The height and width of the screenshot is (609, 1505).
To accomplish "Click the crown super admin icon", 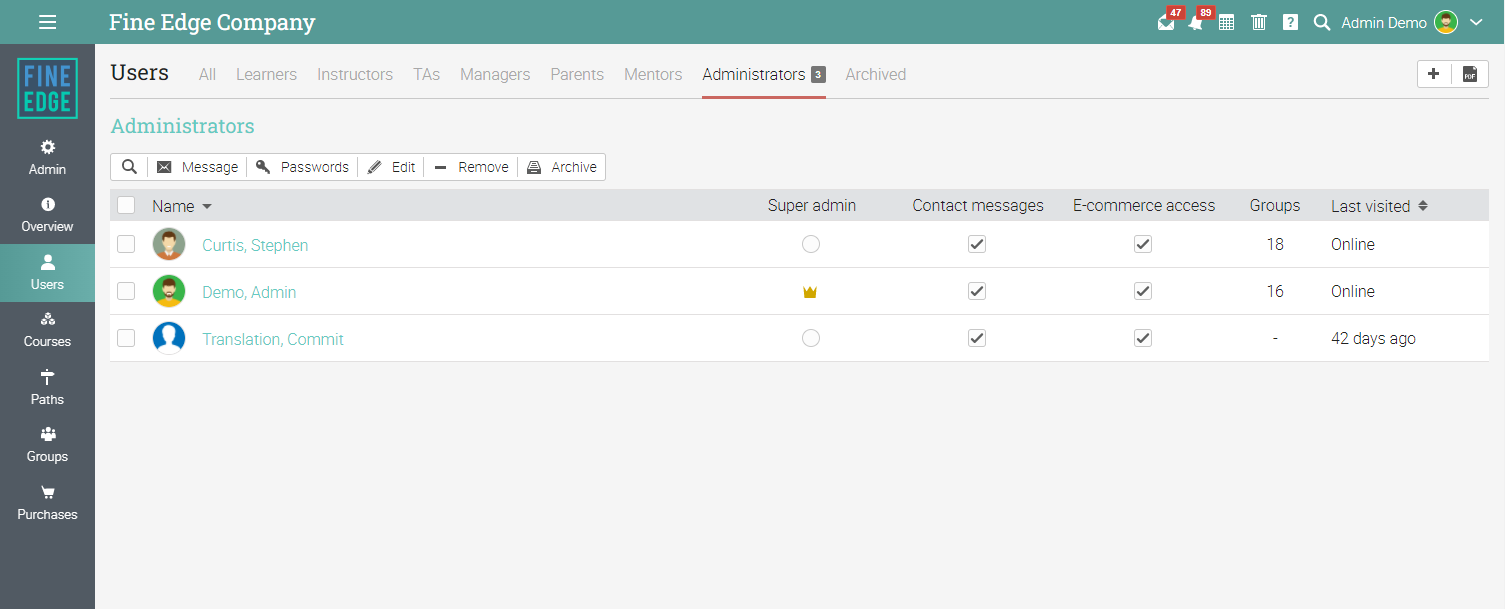I will point(810,292).
